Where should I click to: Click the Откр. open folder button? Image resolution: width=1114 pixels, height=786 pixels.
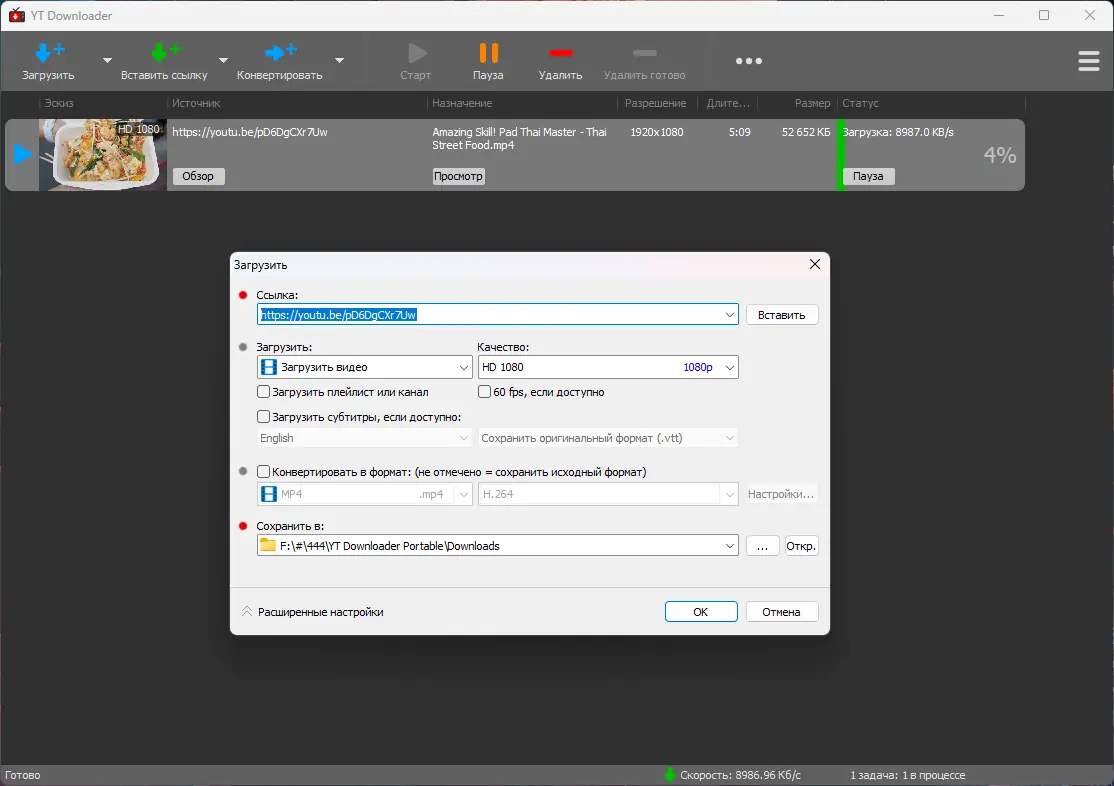pos(801,546)
